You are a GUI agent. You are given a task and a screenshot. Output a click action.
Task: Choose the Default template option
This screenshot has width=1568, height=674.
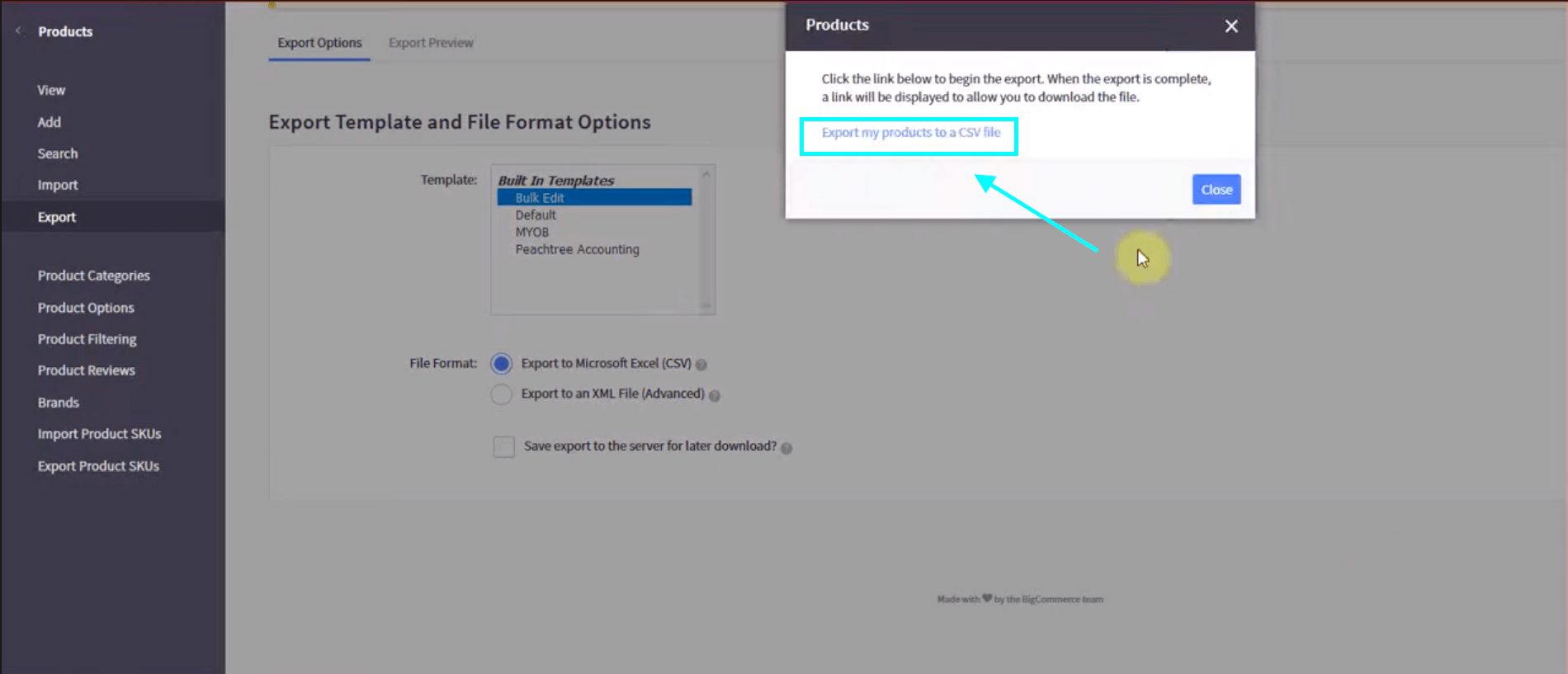(536, 215)
